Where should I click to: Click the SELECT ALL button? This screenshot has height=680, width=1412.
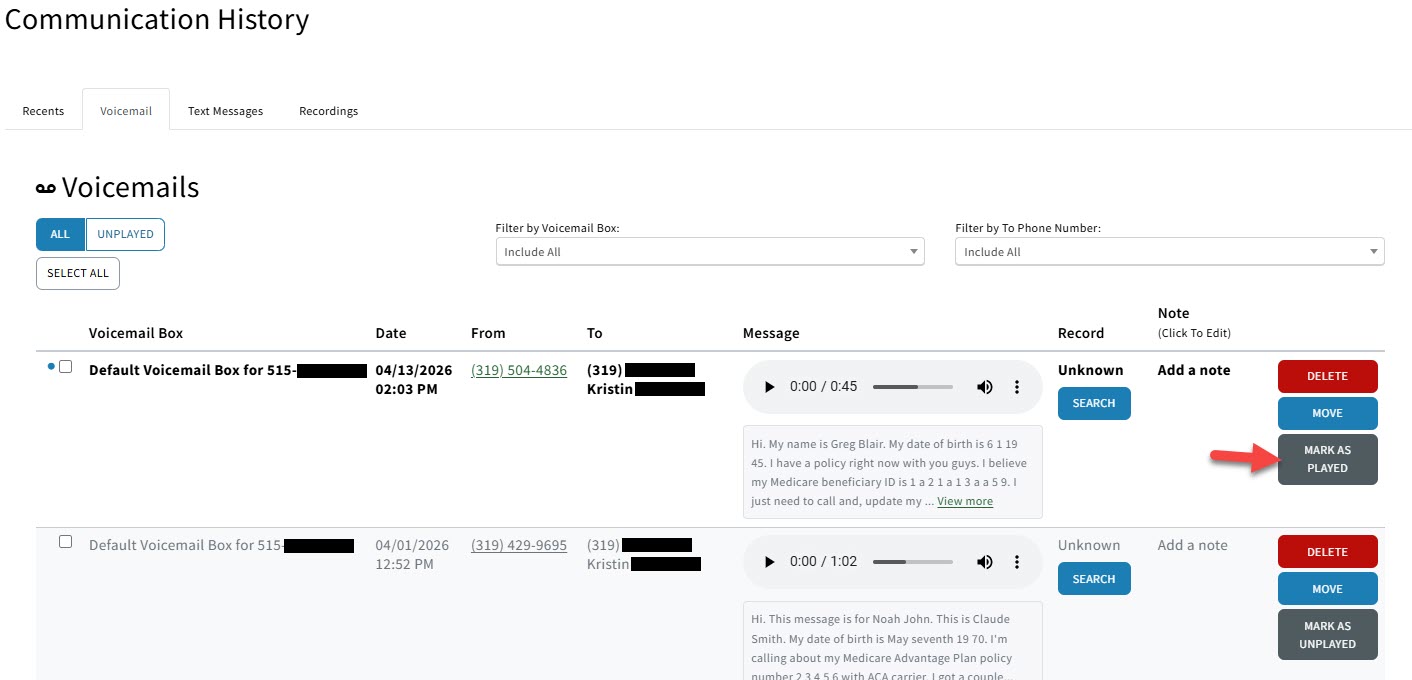78,273
